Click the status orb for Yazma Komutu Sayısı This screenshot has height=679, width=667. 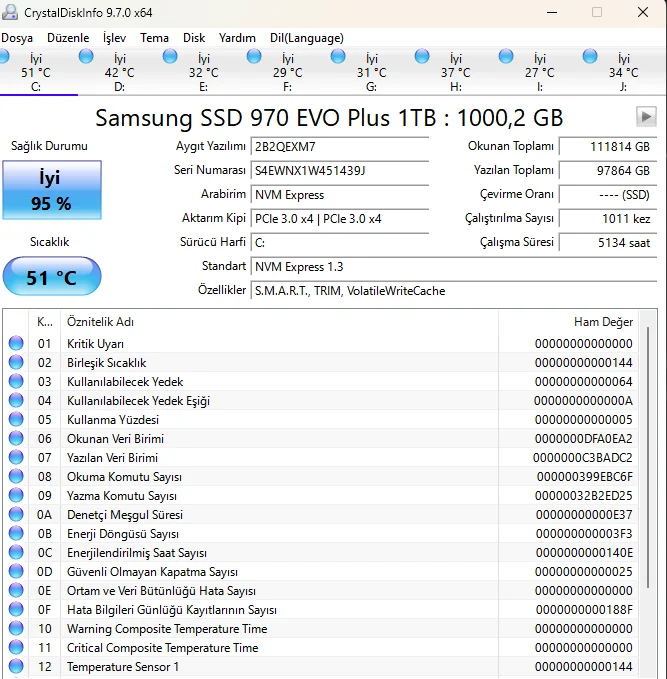pyautogui.click(x=16, y=495)
